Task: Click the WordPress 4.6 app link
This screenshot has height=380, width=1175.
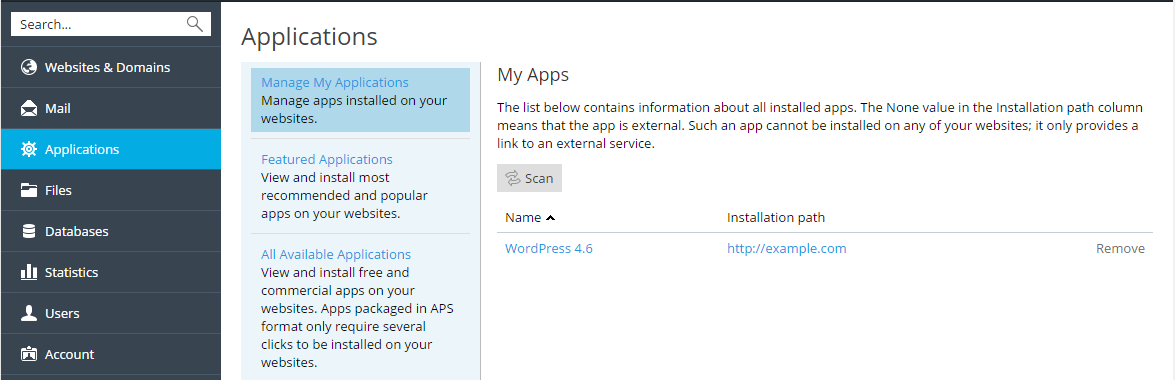Action: 549,248
